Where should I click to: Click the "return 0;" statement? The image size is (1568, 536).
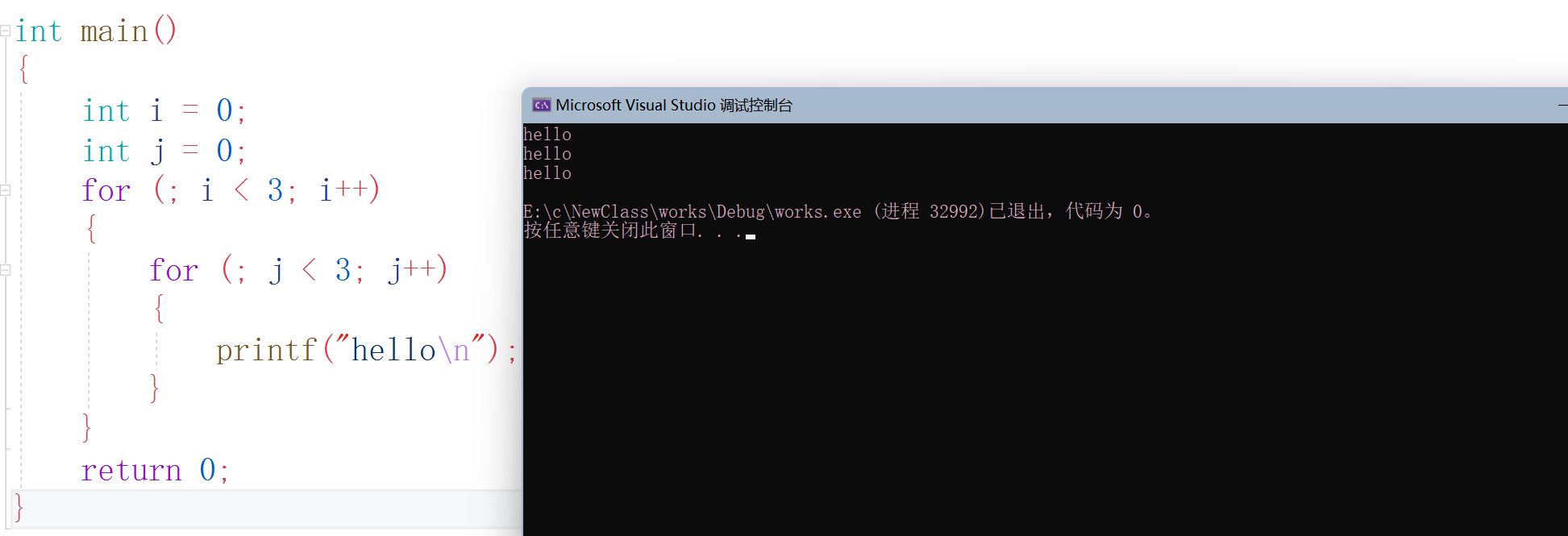(x=156, y=470)
